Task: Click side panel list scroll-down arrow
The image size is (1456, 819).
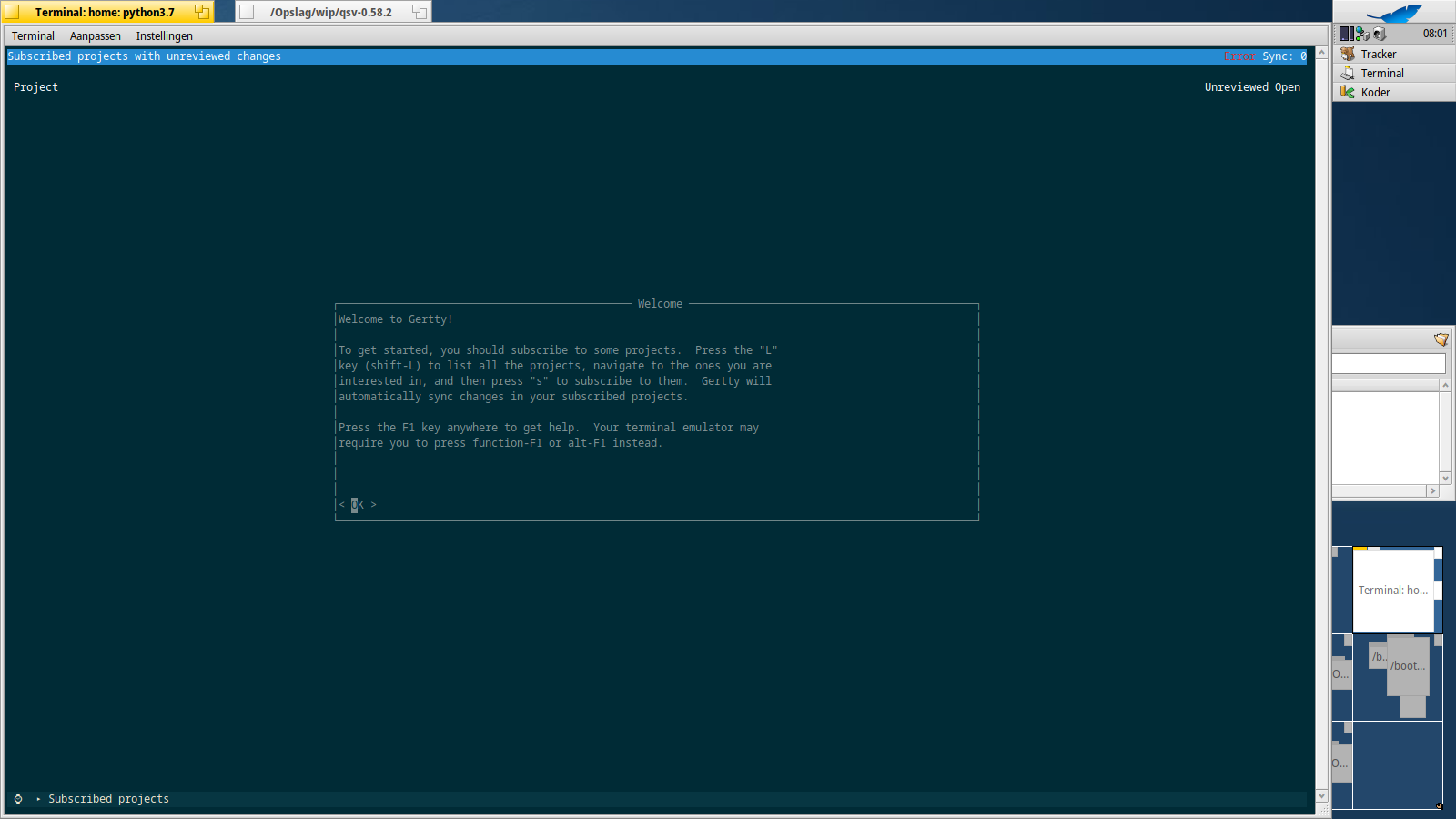Action: [1445, 478]
